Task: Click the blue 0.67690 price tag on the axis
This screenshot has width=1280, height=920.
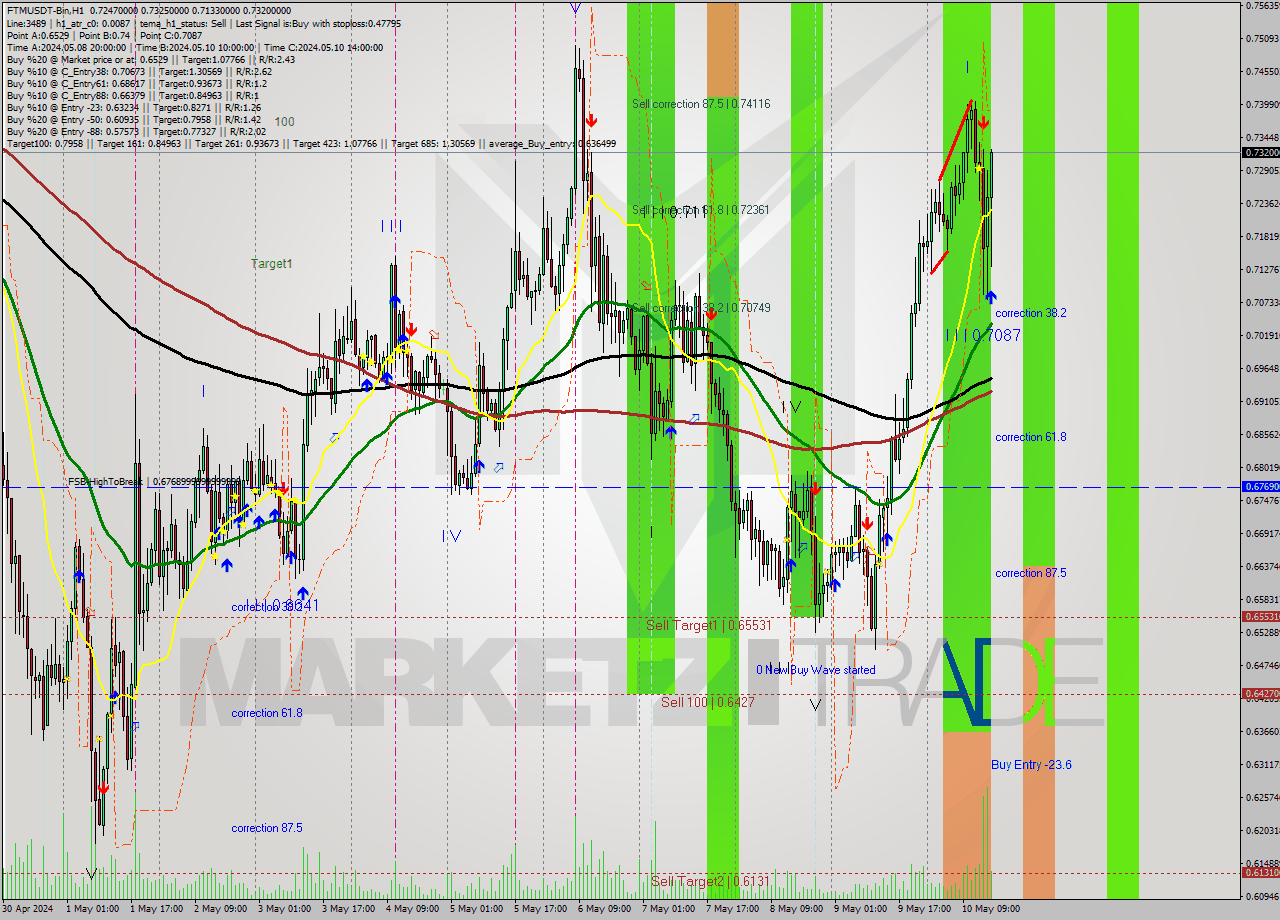Action: pyautogui.click(x=1260, y=486)
